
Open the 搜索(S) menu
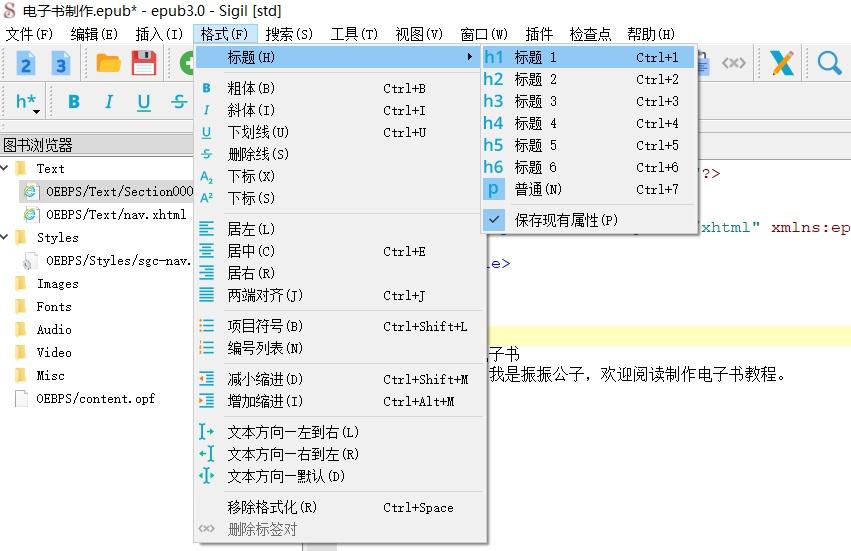tap(289, 34)
